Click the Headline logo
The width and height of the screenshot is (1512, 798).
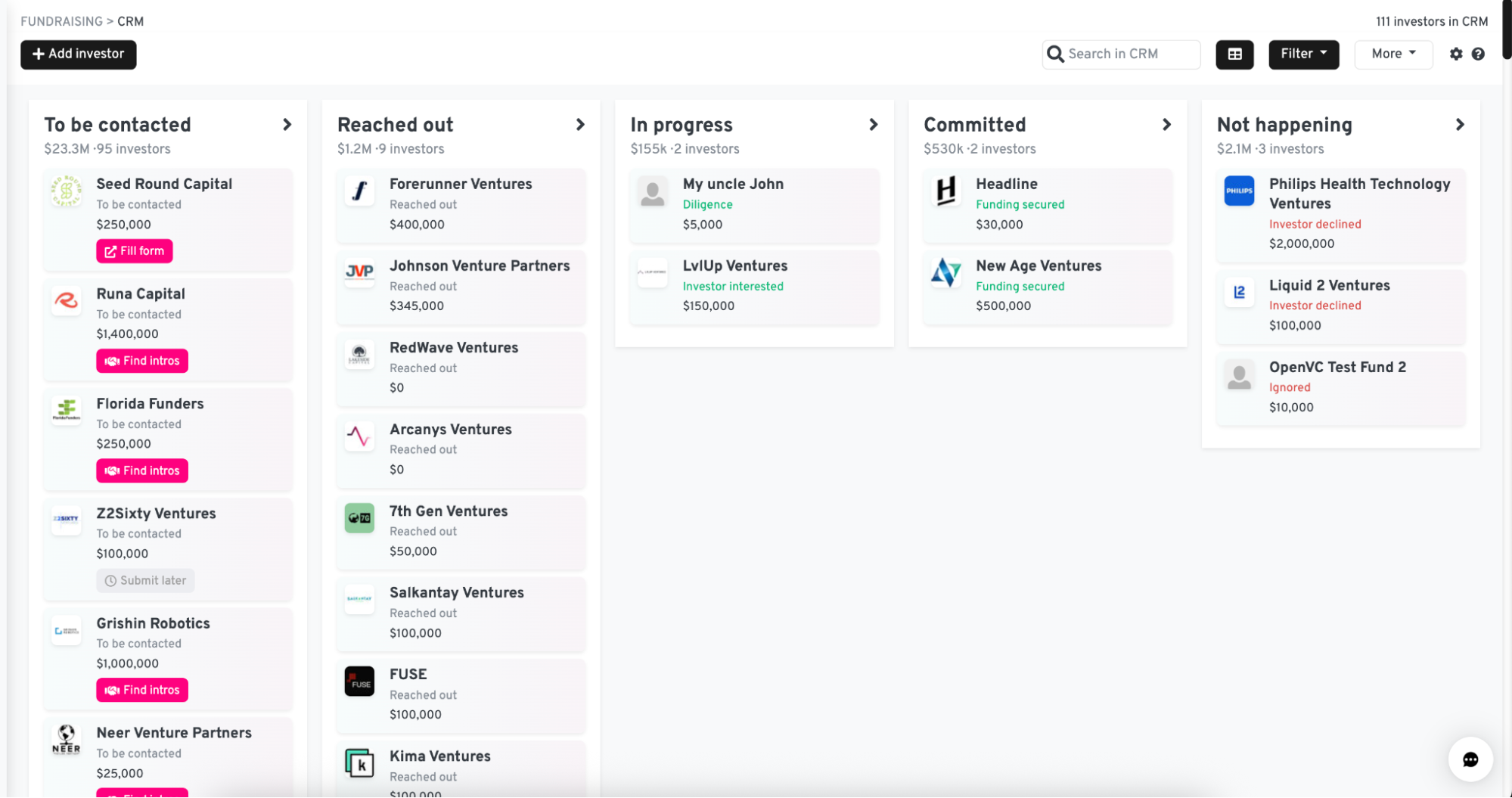tap(945, 191)
